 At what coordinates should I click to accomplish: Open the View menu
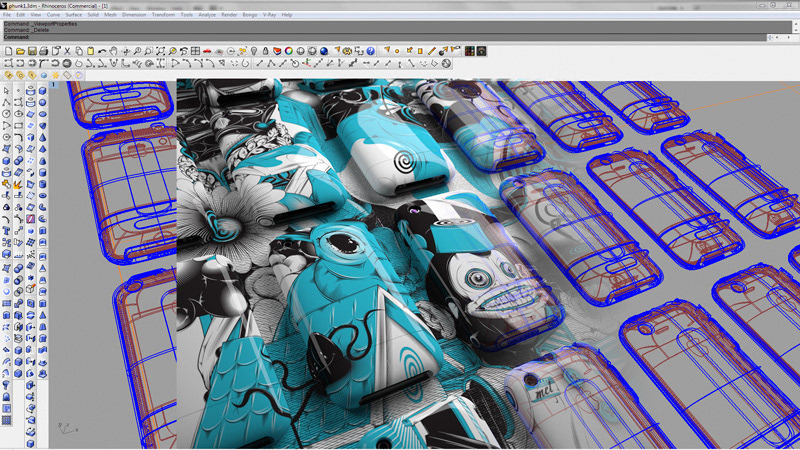[x=36, y=15]
